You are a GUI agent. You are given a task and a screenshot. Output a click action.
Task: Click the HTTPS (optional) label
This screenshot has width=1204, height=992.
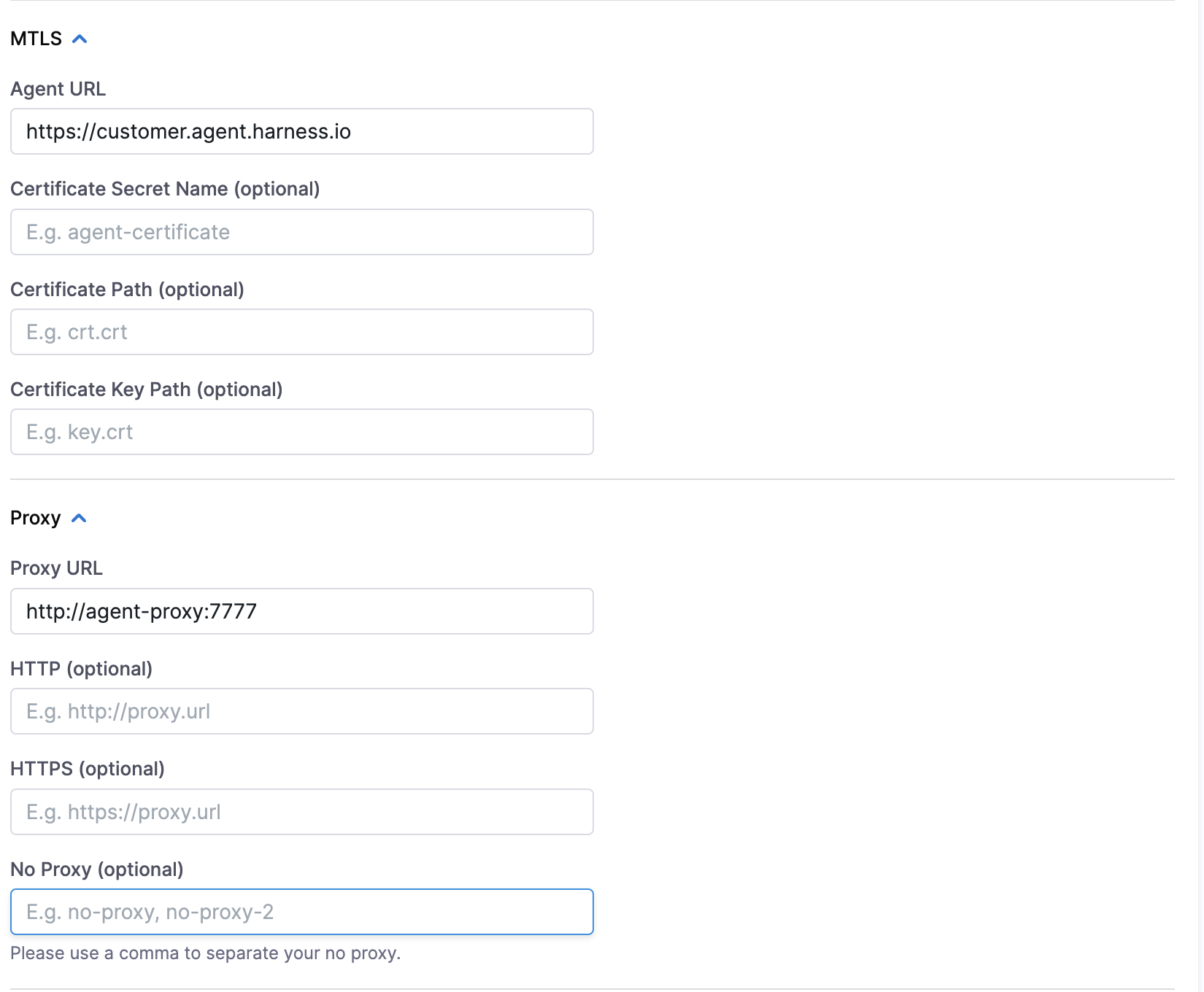87,769
